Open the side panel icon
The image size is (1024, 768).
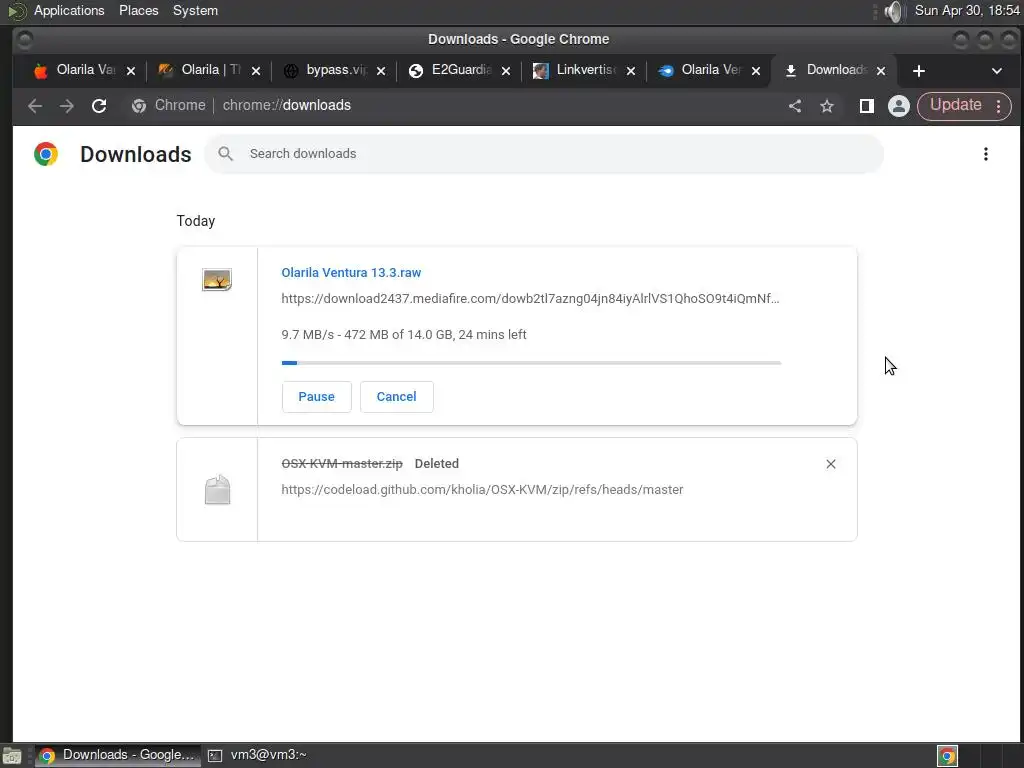pos(867,106)
